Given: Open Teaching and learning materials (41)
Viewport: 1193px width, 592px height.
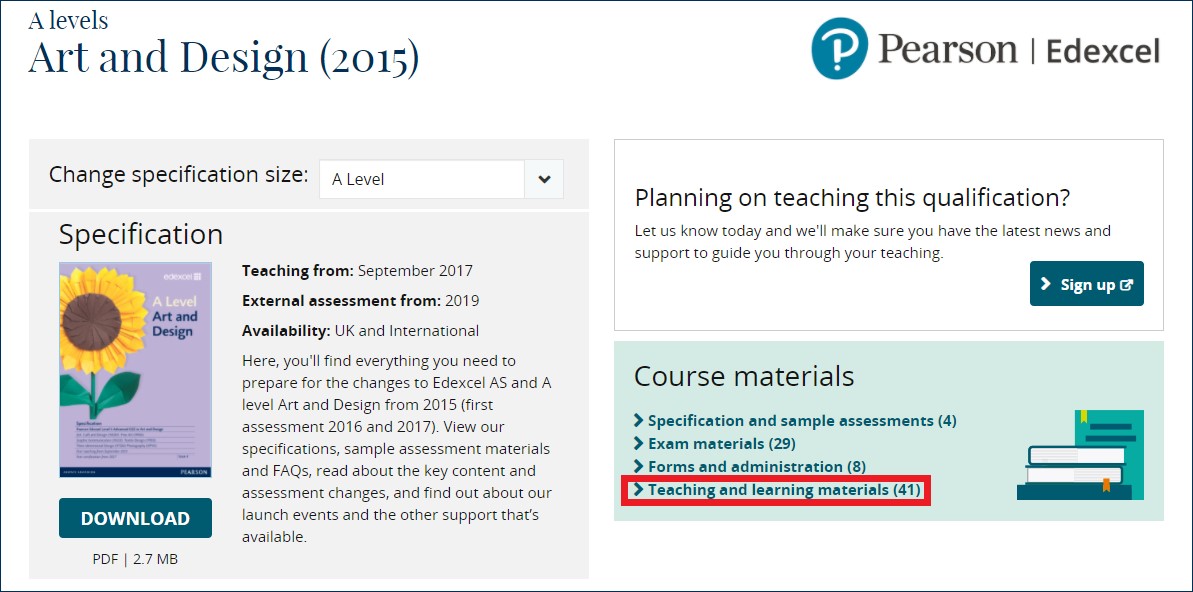Looking at the screenshot, I should coord(784,490).
